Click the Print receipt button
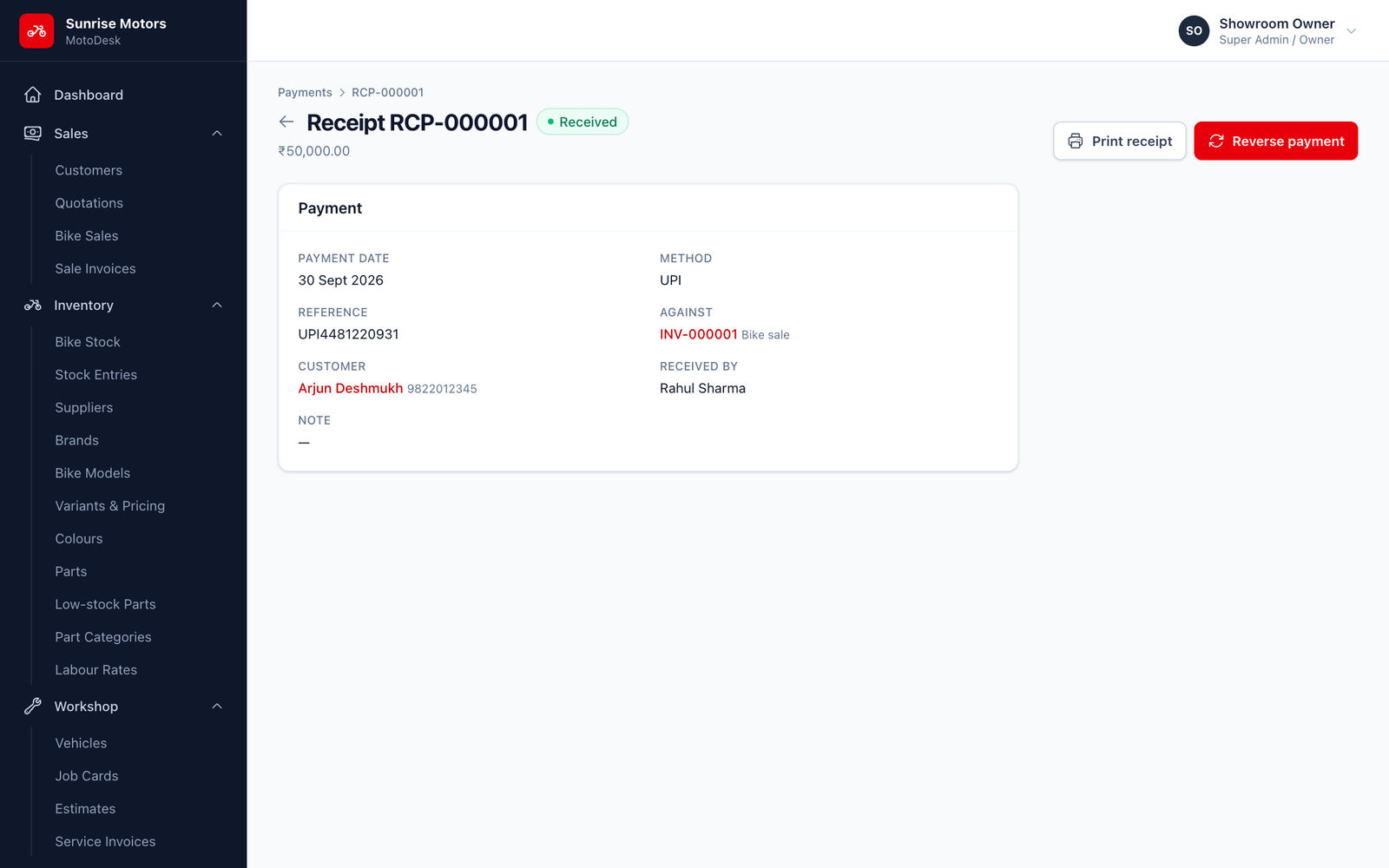Viewport: 1389px width, 868px height. 1120,141
